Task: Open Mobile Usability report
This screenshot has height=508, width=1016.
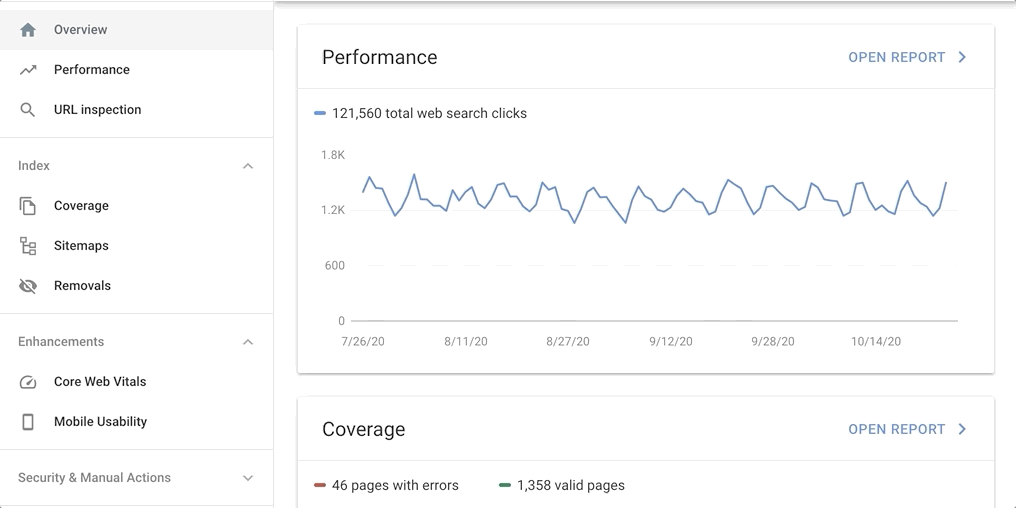Action: pyautogui.click(x=136, y=422)
